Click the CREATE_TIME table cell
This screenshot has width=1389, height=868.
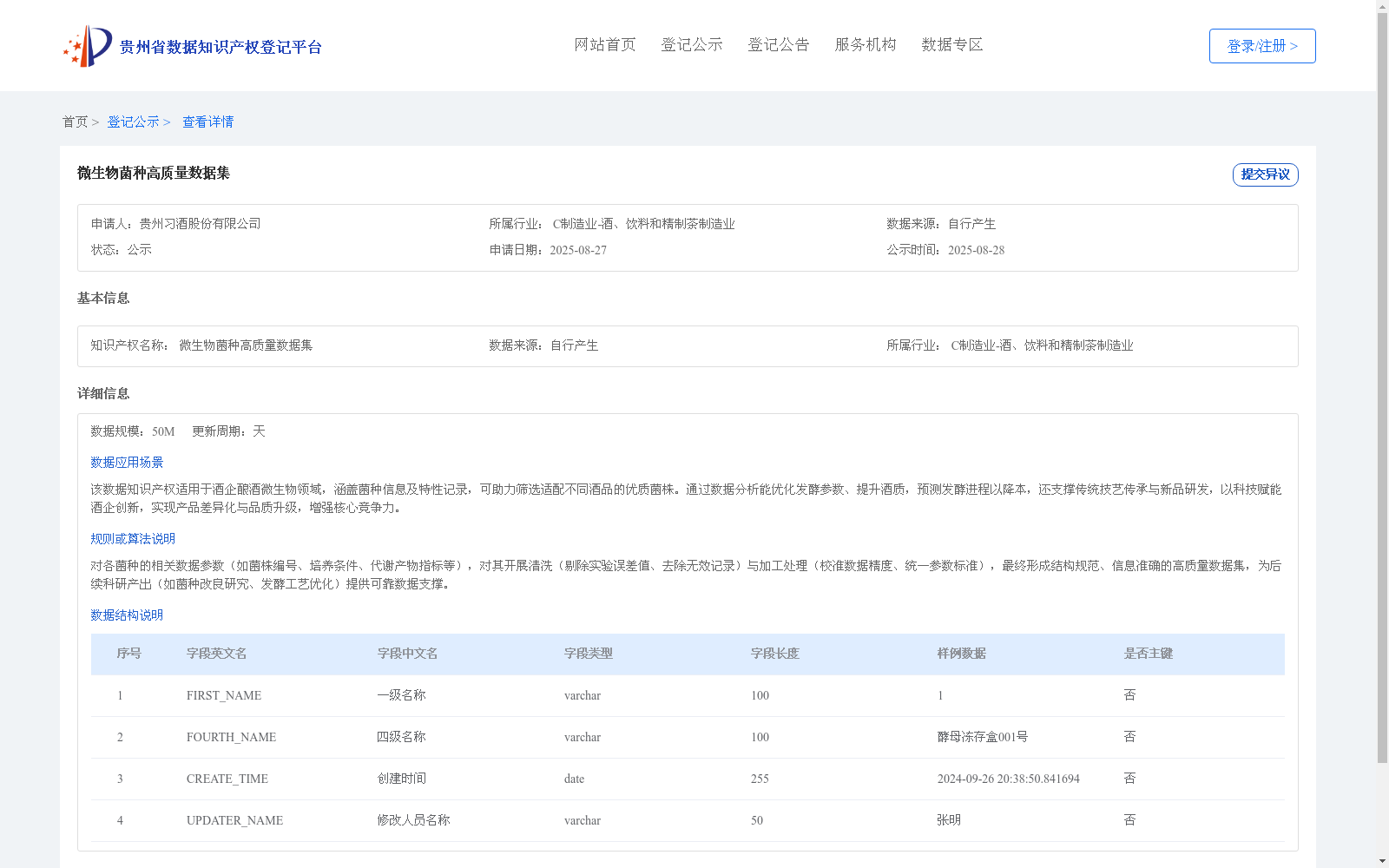(227, 779)
